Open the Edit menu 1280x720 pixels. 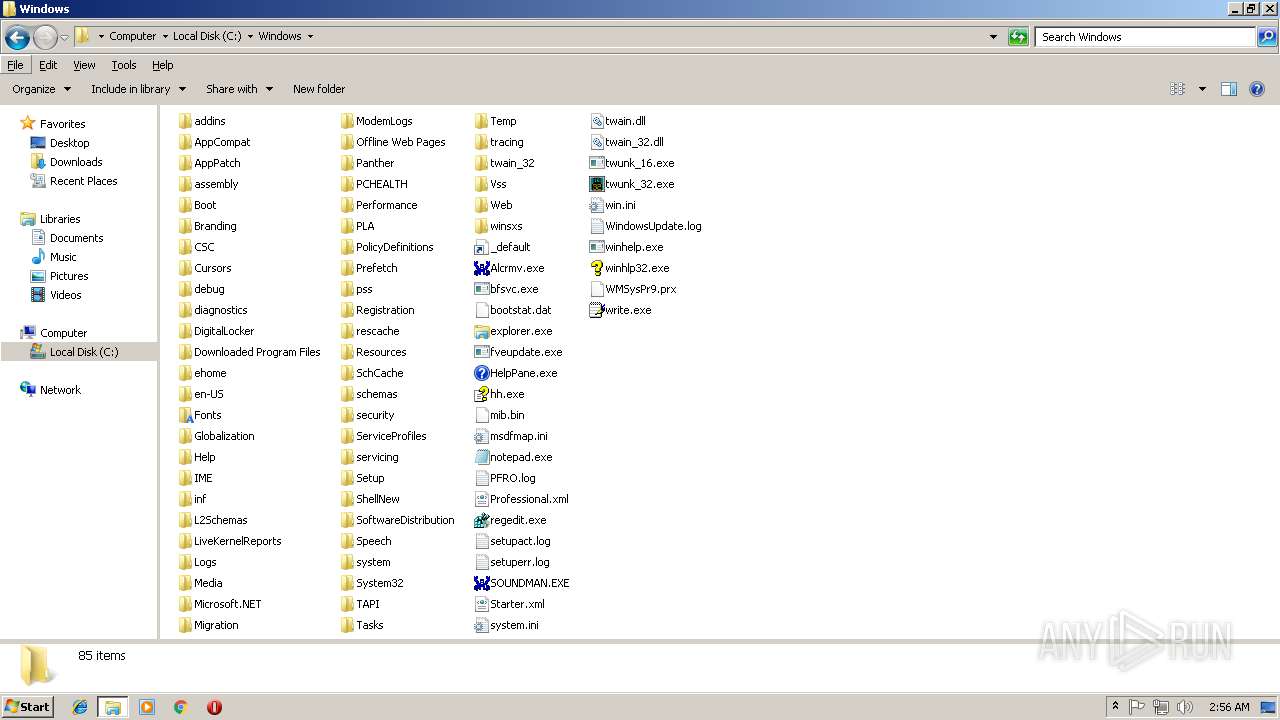(48, 65)
